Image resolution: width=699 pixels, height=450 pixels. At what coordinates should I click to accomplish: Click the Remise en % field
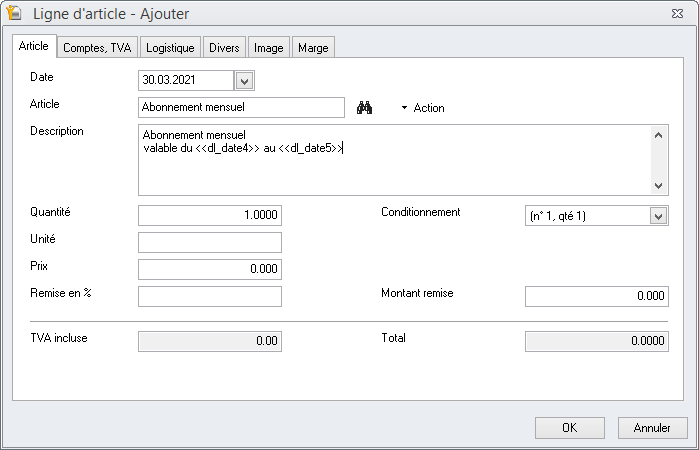[210, 297]
